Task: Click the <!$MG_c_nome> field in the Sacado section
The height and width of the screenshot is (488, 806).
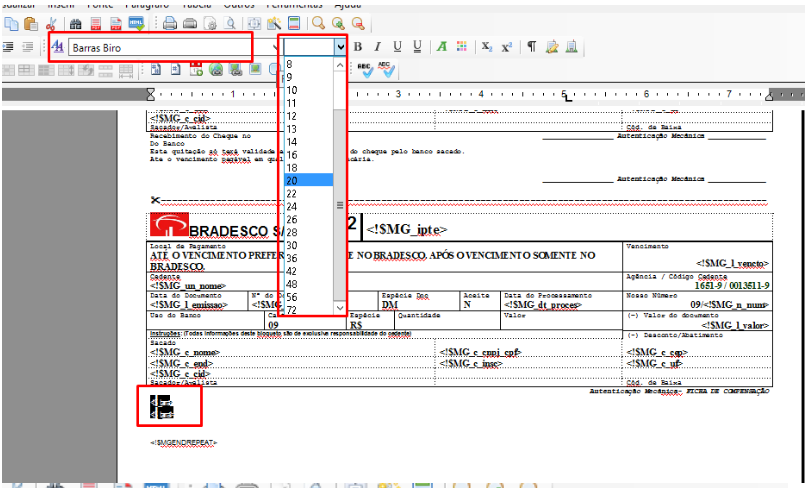Action: tap(185, 352)
